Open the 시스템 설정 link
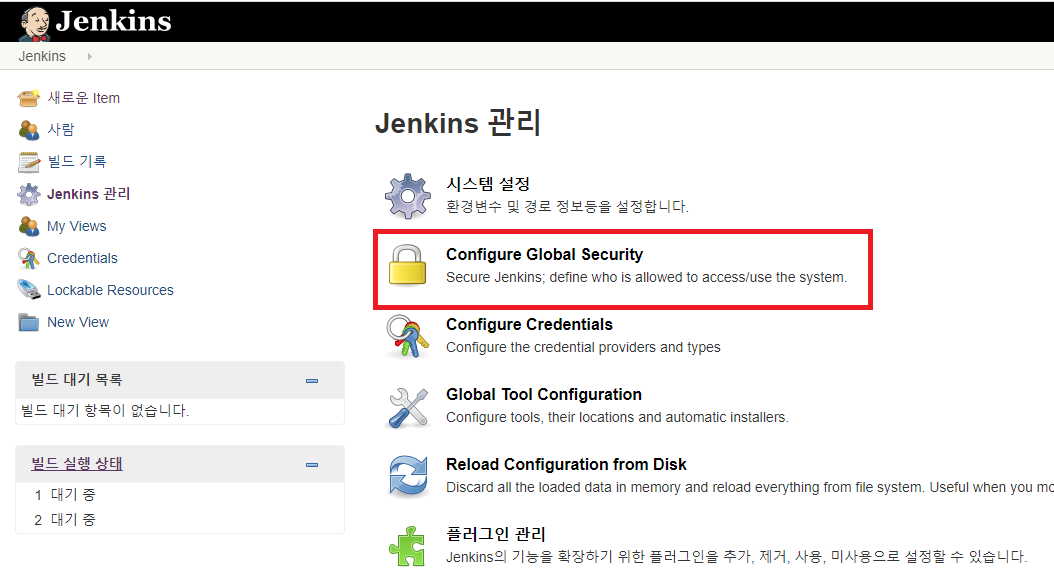Viewport: 1054px width, 583px height. coord(488,184)
